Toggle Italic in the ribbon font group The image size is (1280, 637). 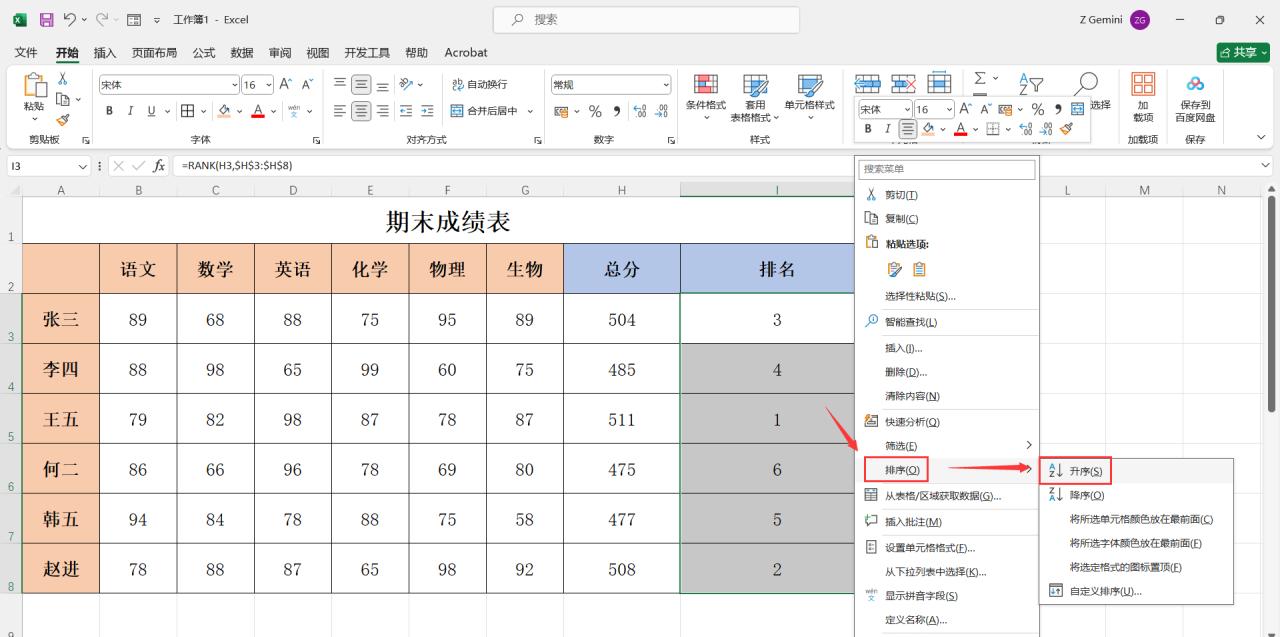point(130,111)
